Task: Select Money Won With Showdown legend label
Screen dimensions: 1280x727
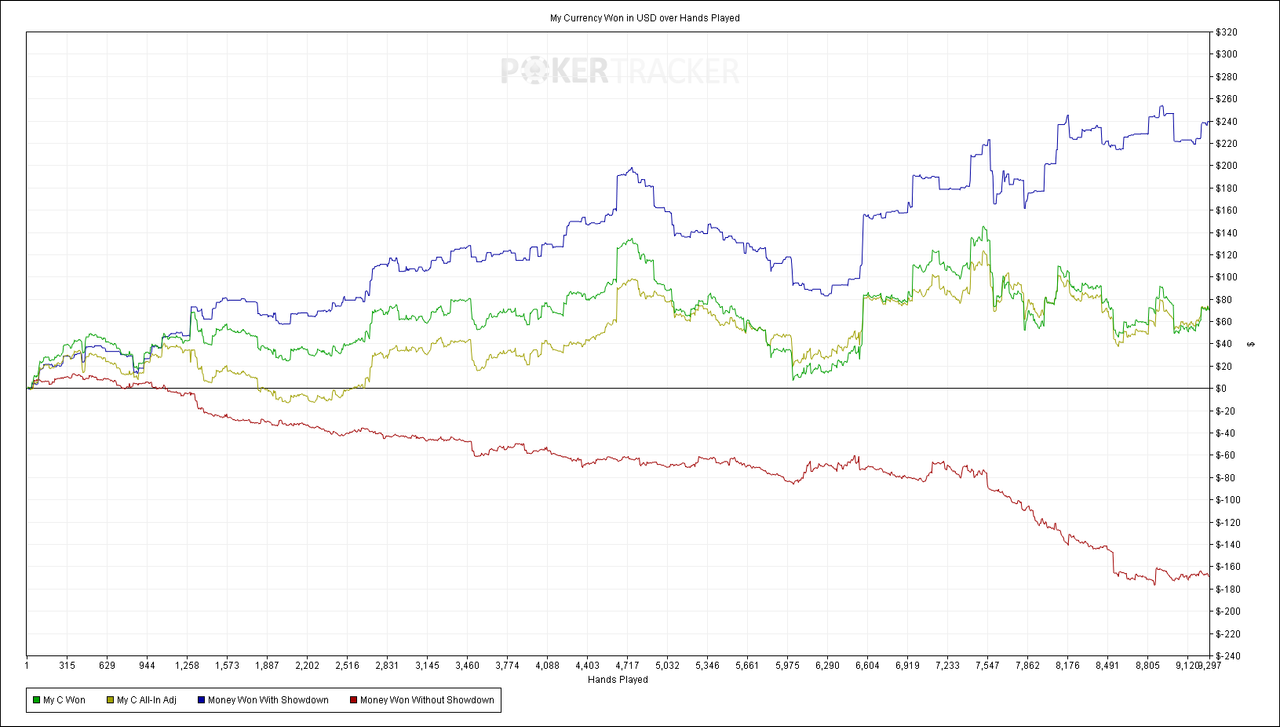Action: coord(268,701)
